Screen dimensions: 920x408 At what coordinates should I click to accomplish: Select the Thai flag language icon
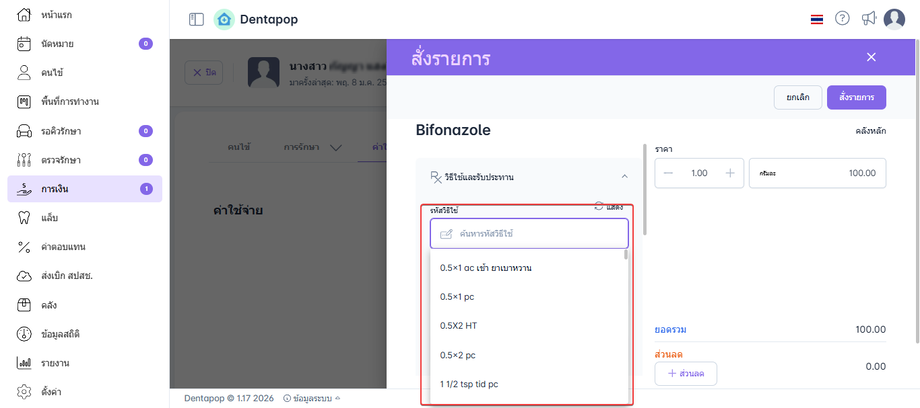pos(817,19)
